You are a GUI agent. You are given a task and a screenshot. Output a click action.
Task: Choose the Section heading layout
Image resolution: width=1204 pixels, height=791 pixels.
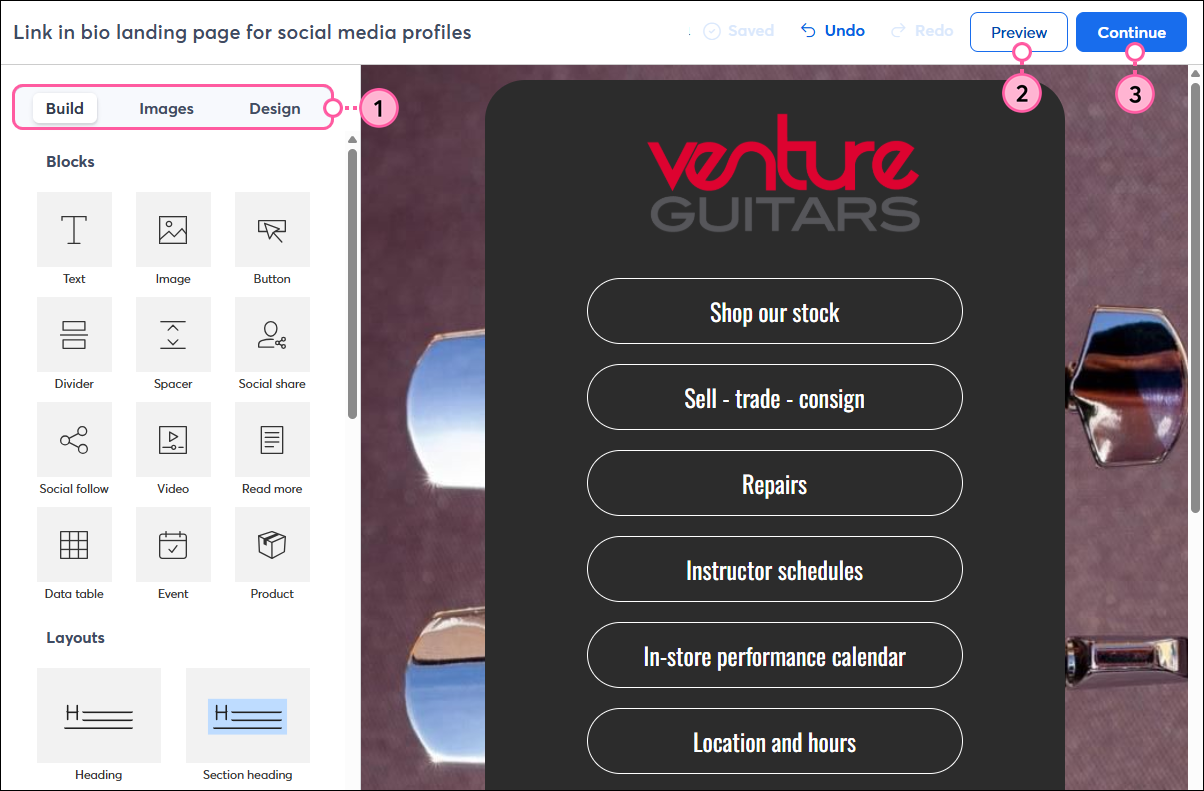pyautogui.click(x=247, y=715)
